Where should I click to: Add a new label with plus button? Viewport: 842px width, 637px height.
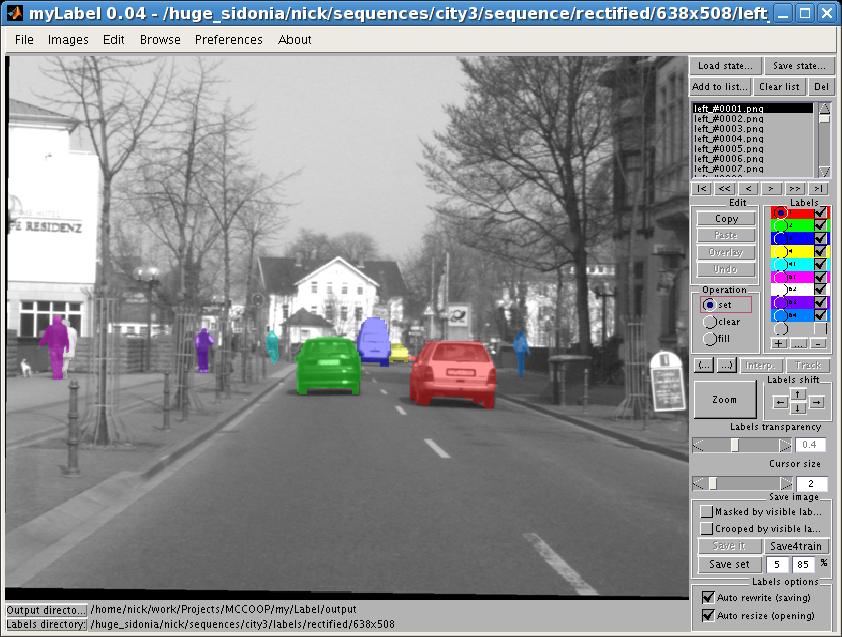click(x=779, y=343)
